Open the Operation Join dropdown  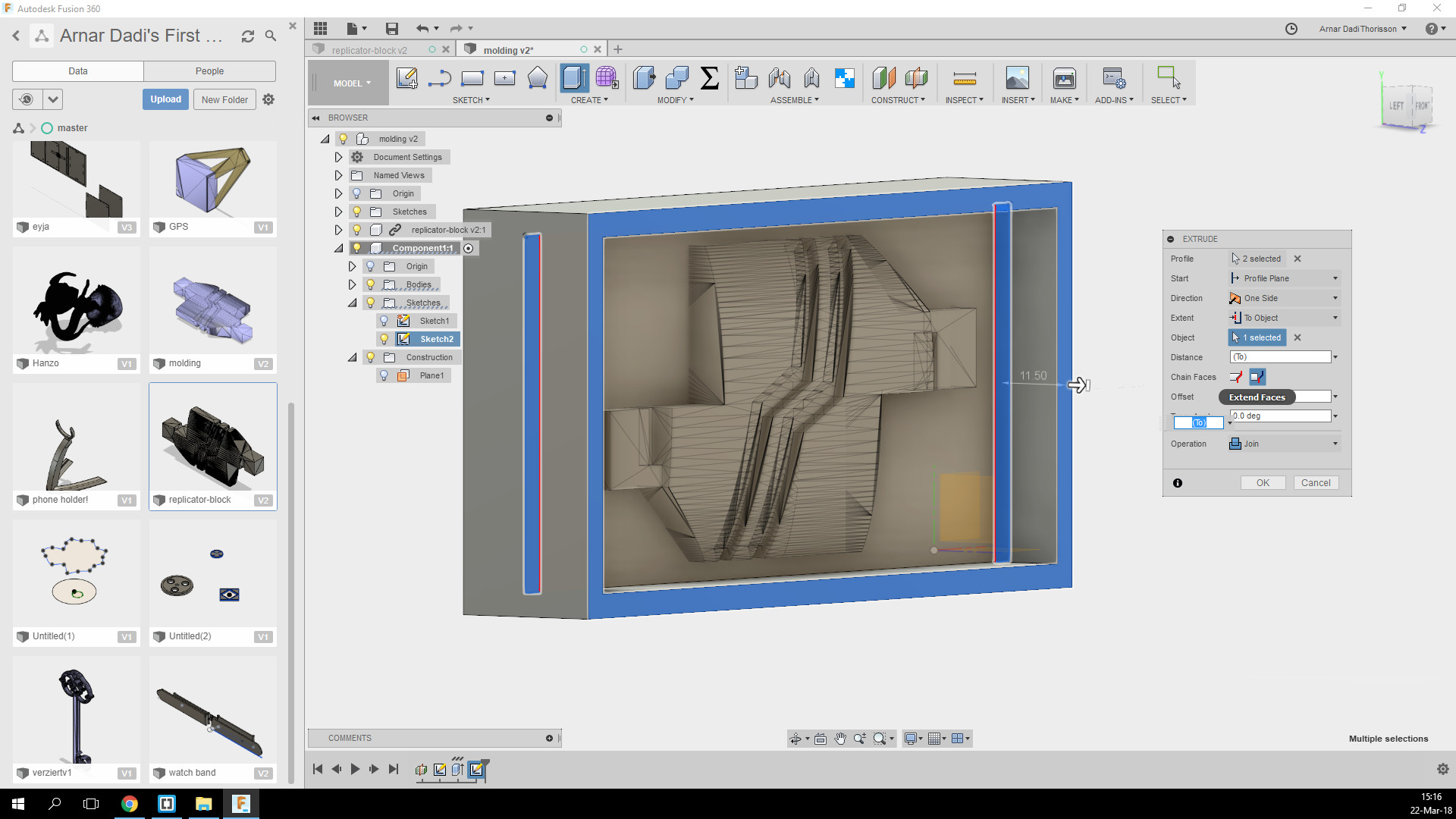[x=1284, y=444]
